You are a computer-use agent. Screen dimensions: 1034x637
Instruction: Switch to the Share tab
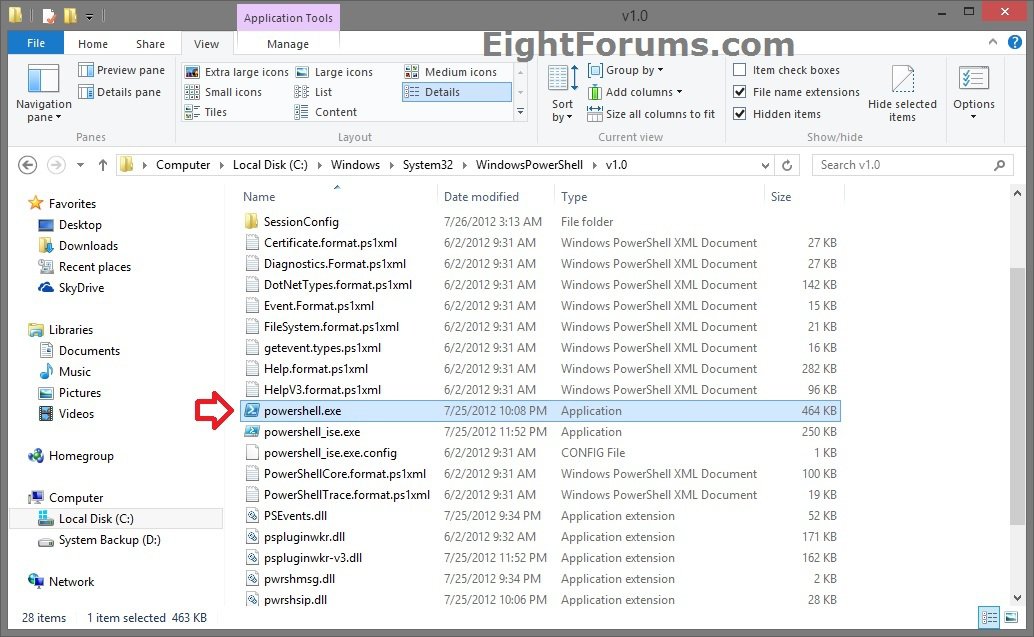coord(150,44)
